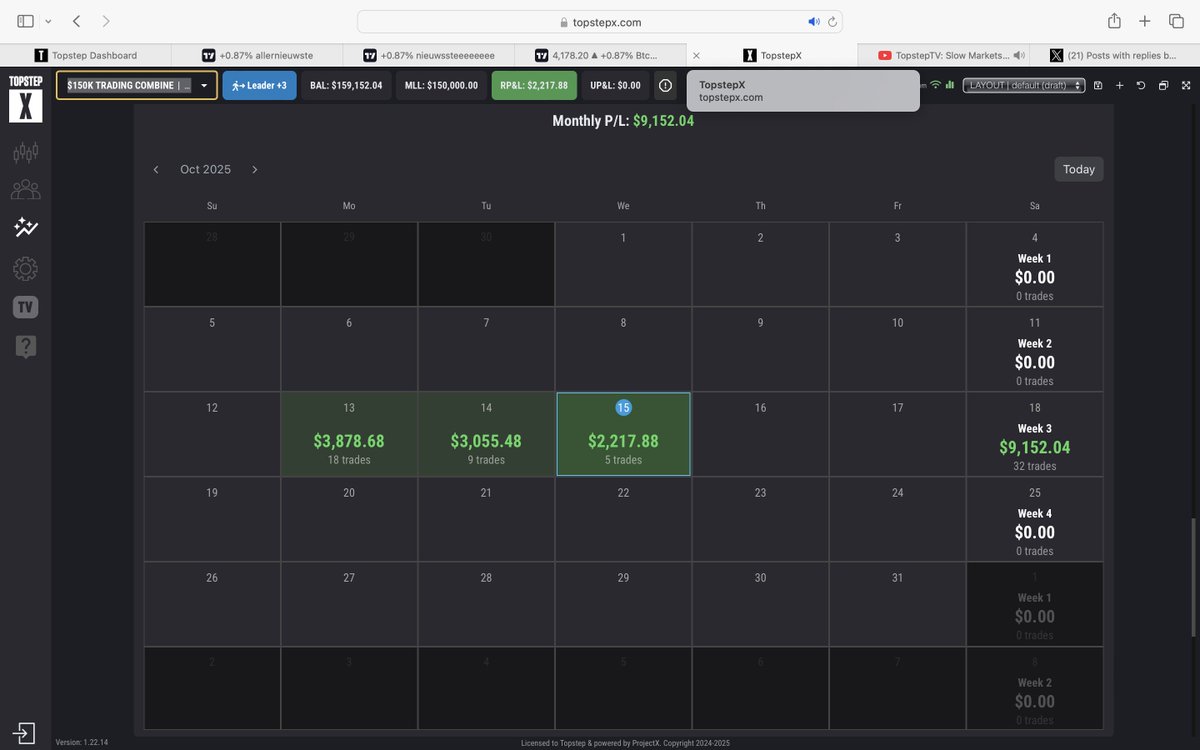
Task: Click the 18 trades label on October 13
Action: click(x=349, y=460)
